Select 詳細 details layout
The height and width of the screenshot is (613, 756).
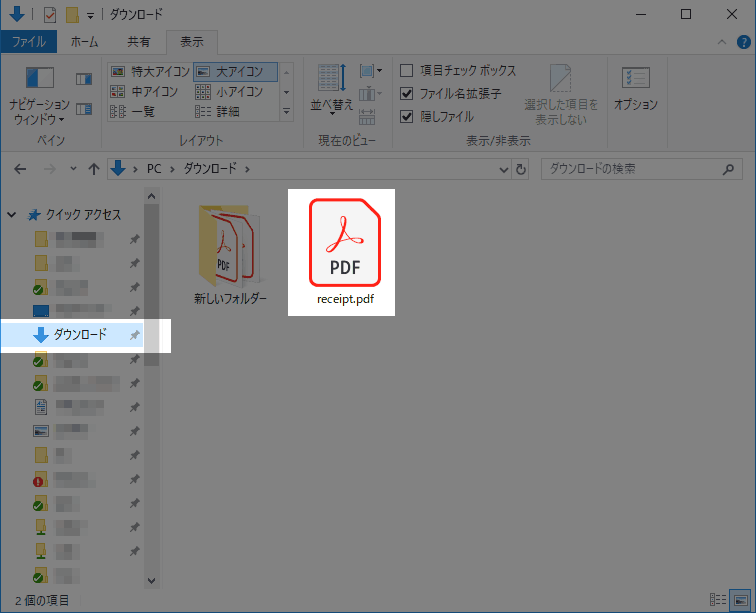(x=217, y=111)
